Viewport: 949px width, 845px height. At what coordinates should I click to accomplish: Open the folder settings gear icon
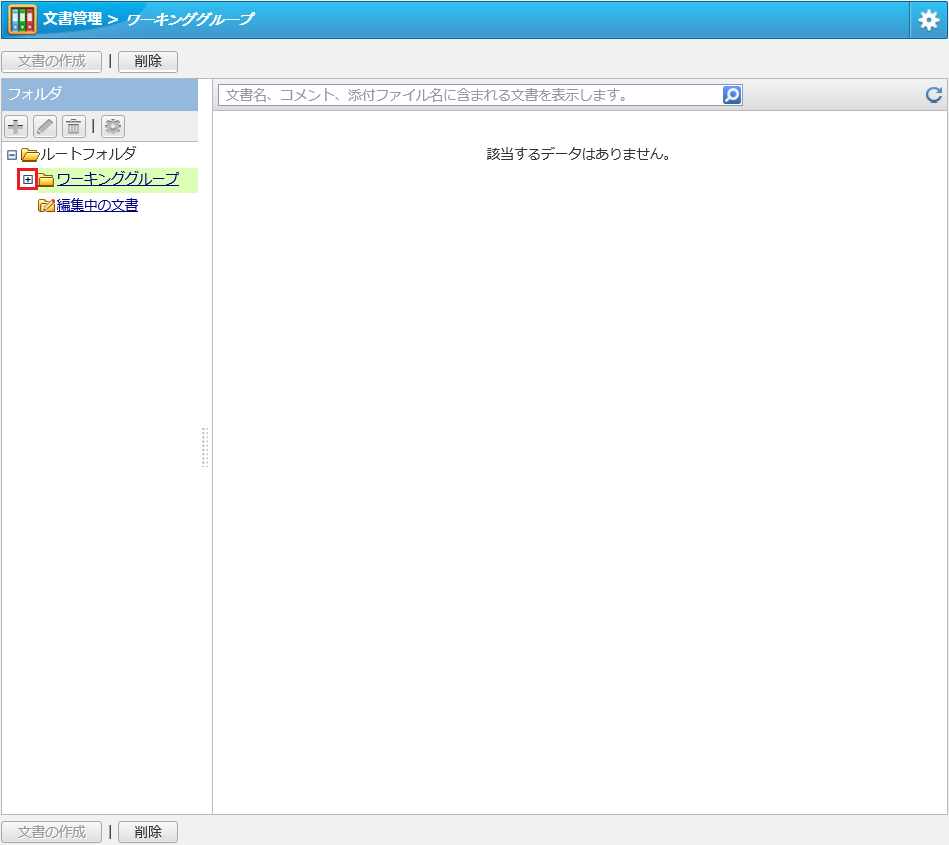tap(113, 127)
